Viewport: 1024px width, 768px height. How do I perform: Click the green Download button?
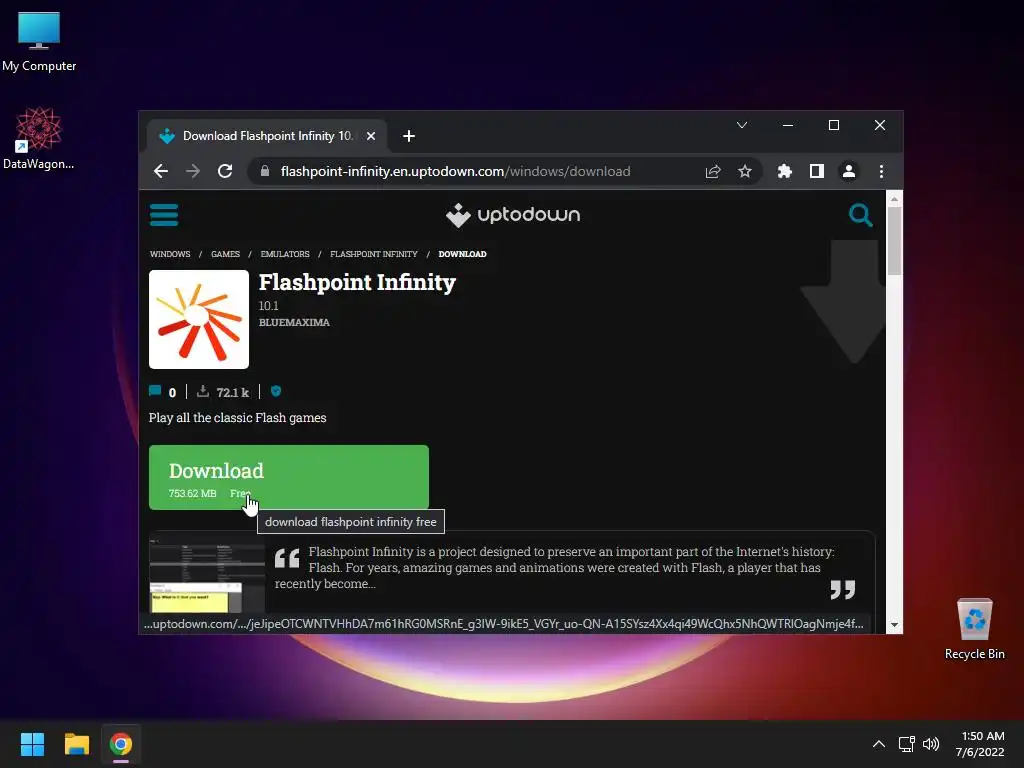point(289,477)
